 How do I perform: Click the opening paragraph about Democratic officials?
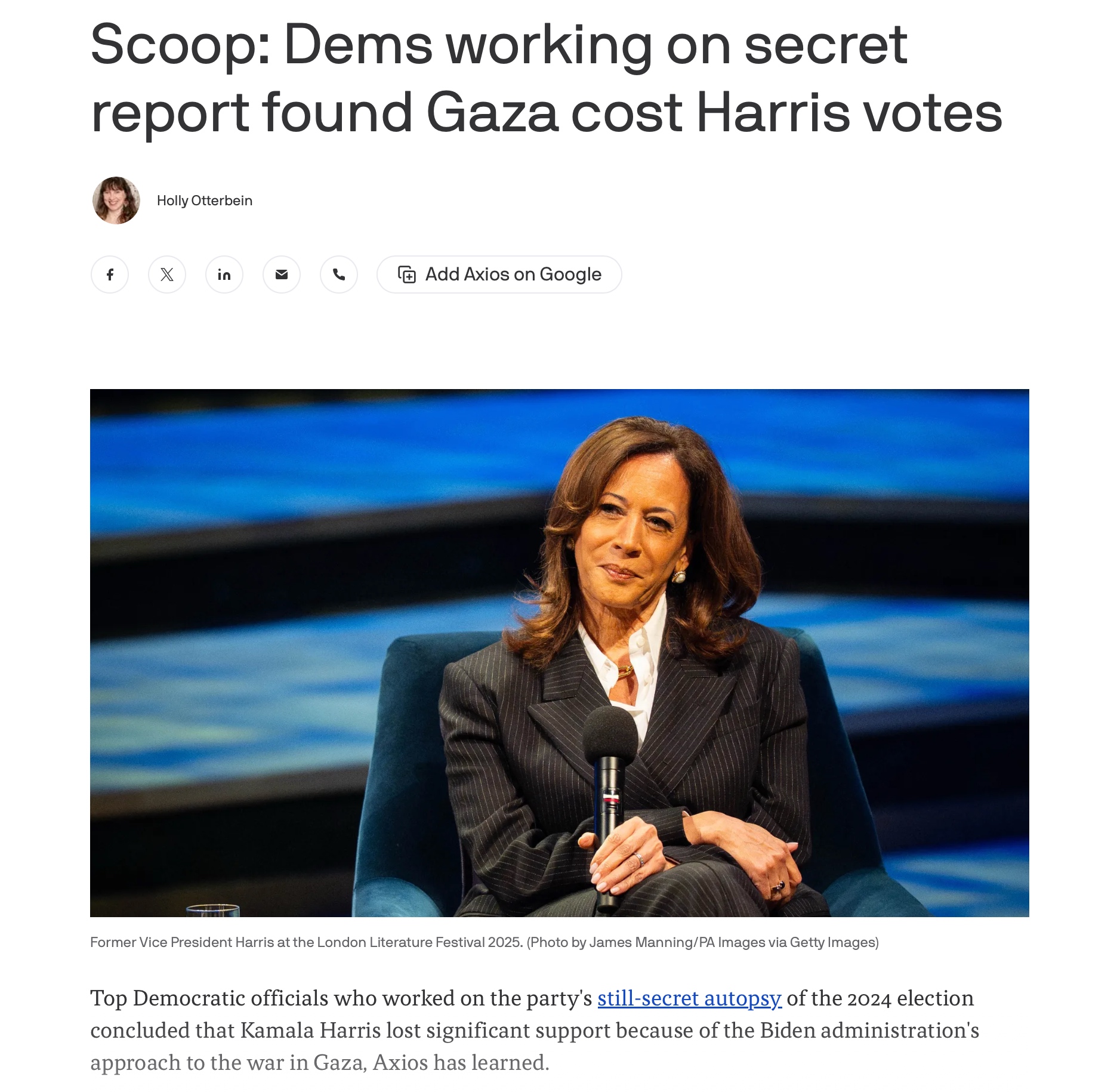(535, 1031)
